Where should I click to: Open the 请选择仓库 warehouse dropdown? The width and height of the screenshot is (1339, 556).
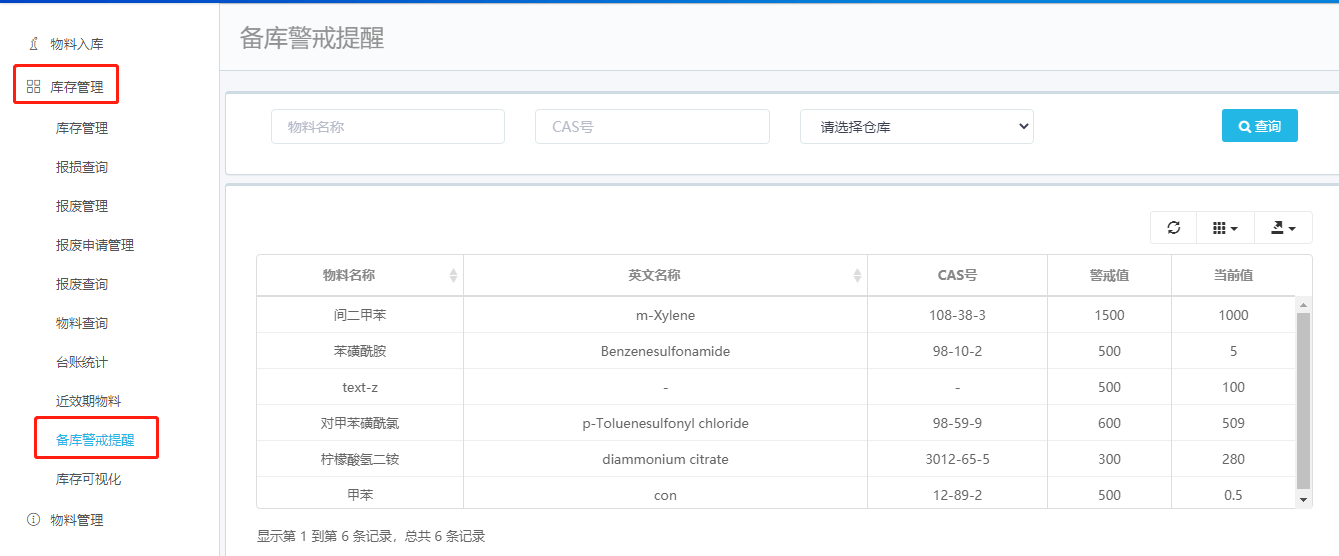917,127
